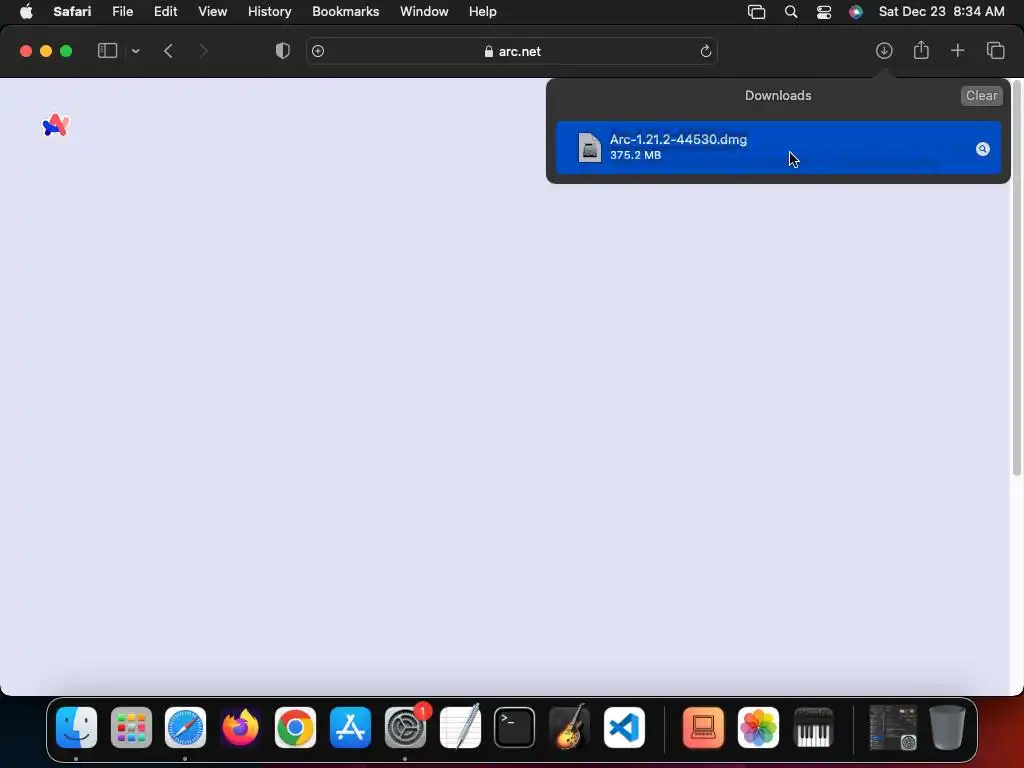Open the View menu
This screenshot has height=768, width=1024.
(212, 12)
